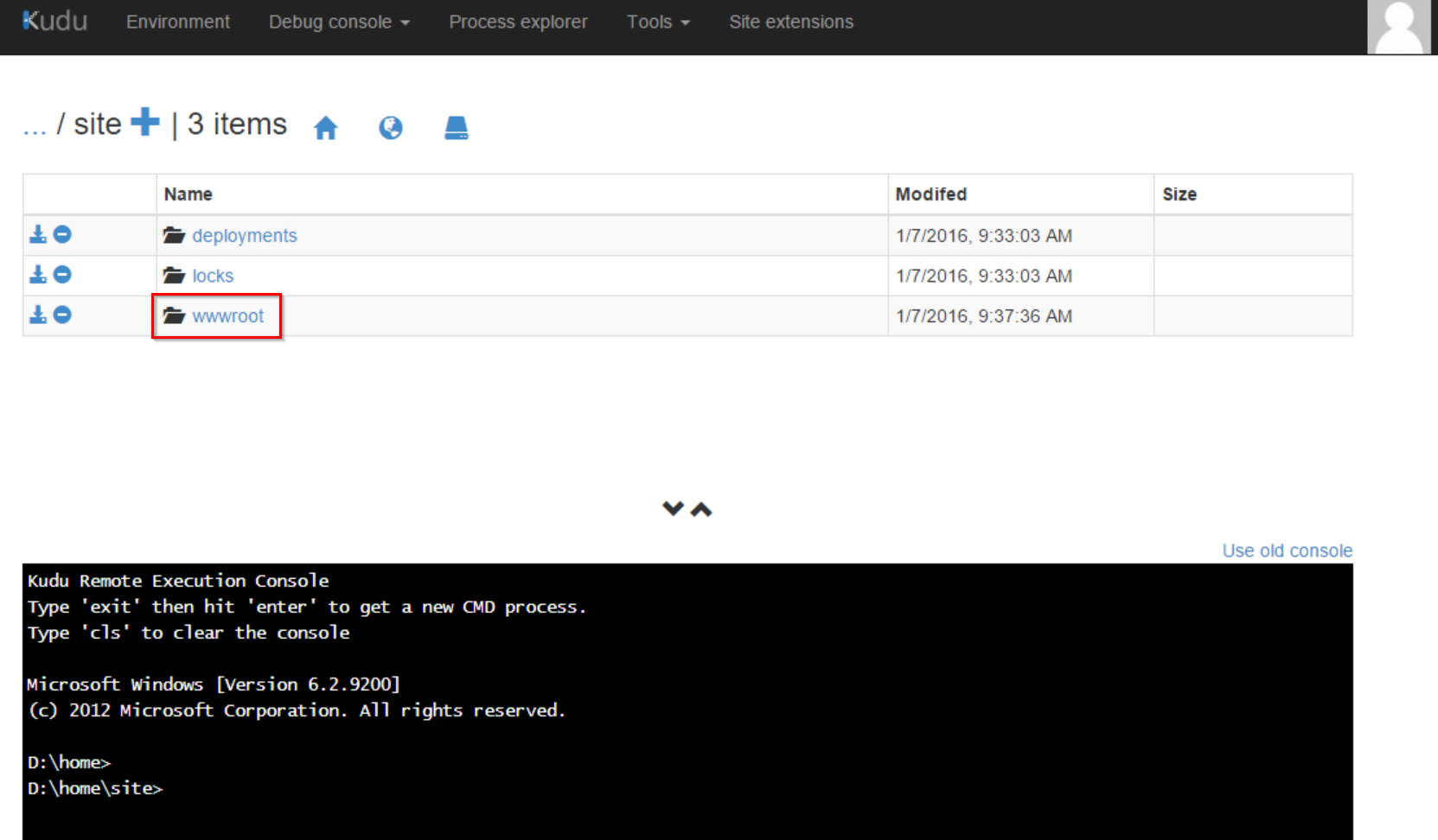Download the locks folder

38,274
